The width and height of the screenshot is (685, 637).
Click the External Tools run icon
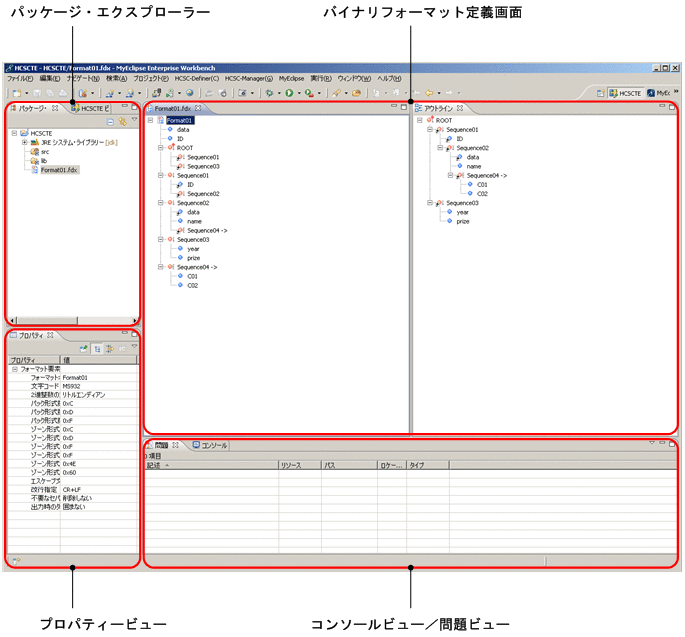coord(309,93)
